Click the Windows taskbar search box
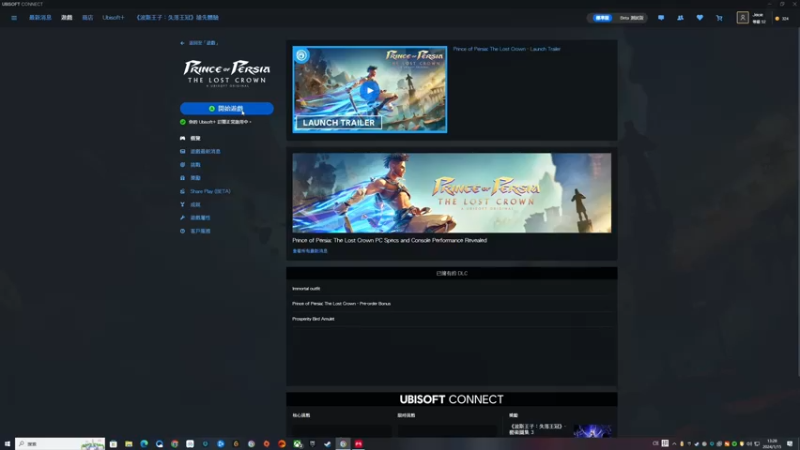The height and width of the screenshot is (450, 800). (60, 444)
